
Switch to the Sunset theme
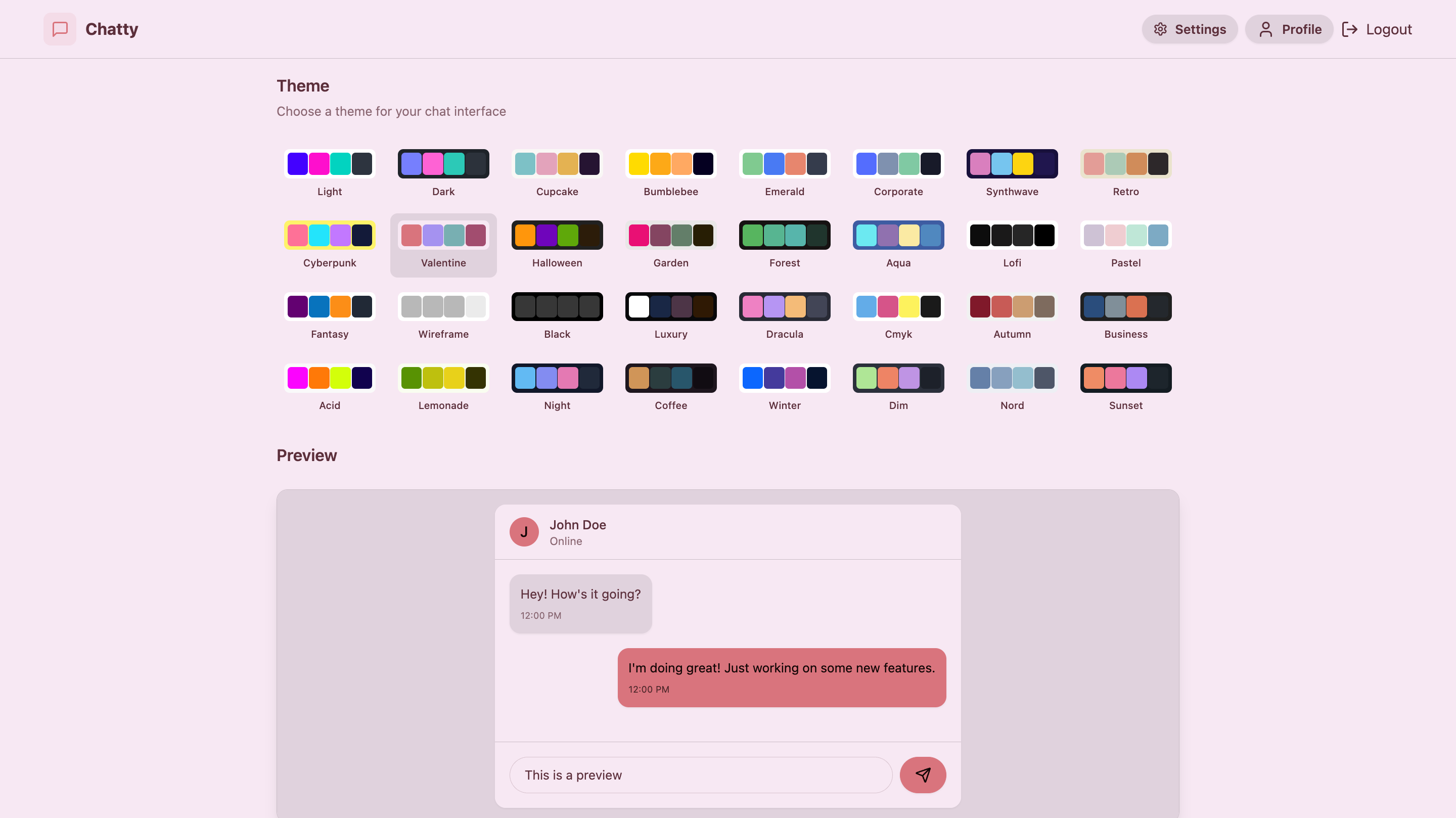(x=1126, y=387)
